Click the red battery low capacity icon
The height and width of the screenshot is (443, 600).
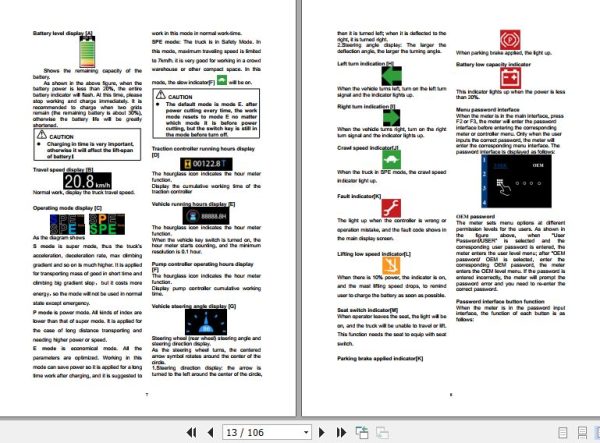(510, 78)
